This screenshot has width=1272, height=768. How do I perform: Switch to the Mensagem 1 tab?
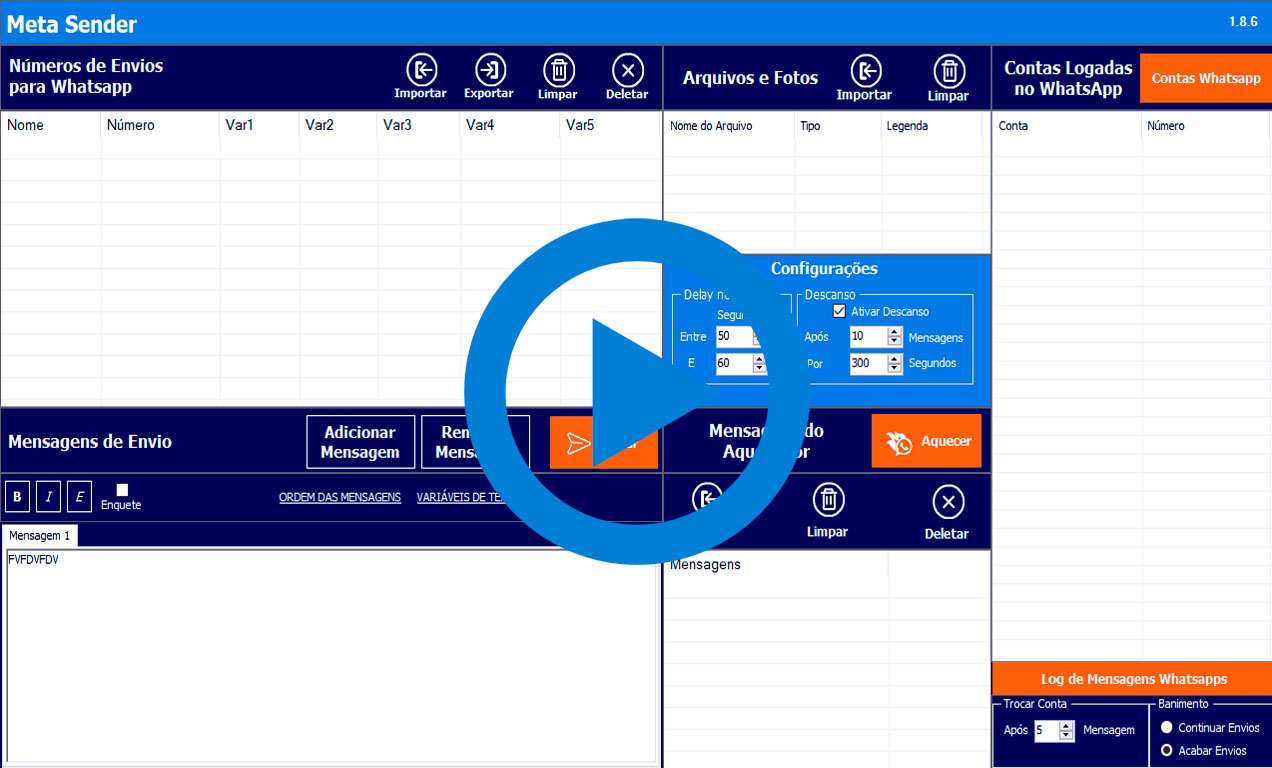(x=40, y=535)
